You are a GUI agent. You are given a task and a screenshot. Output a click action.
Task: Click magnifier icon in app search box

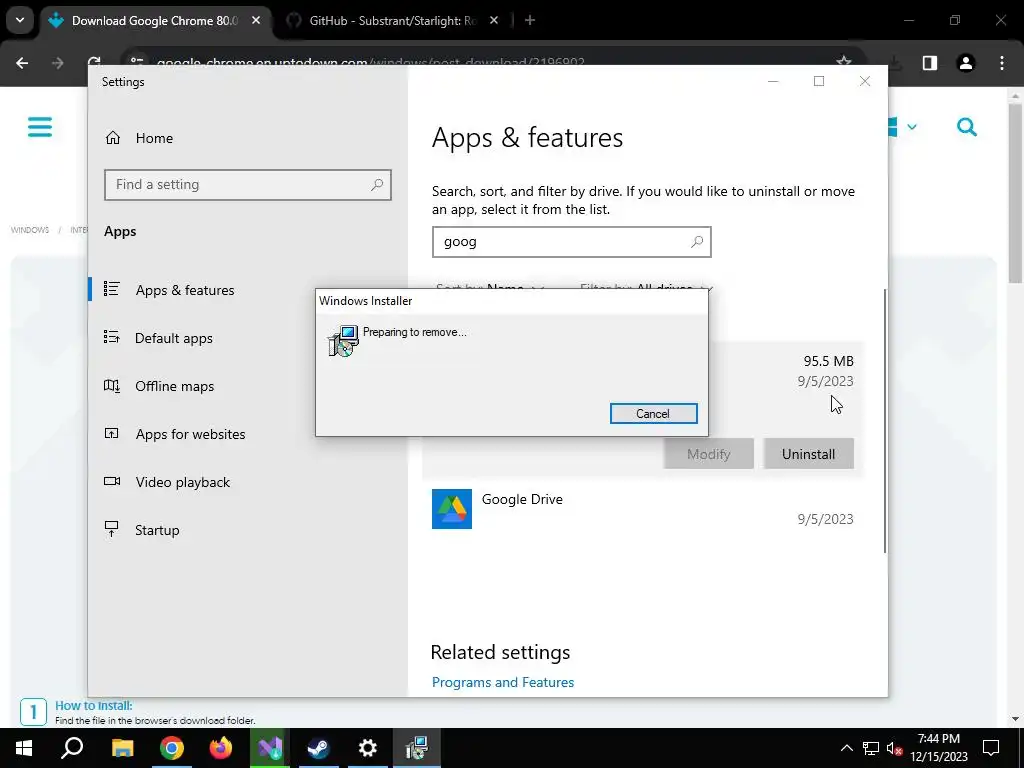point(697,242)
